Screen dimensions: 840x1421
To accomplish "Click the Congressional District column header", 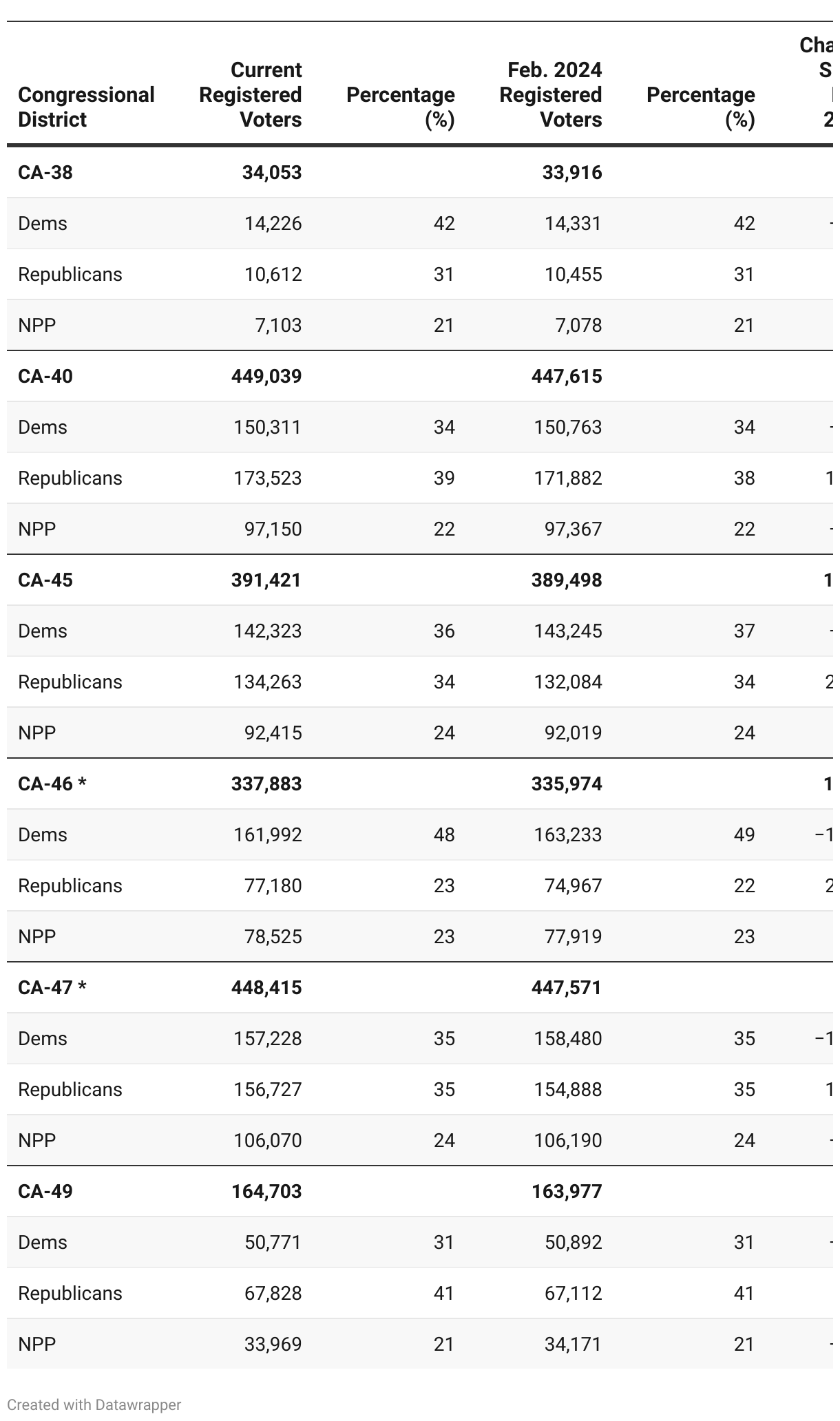I will pos(86,107).
